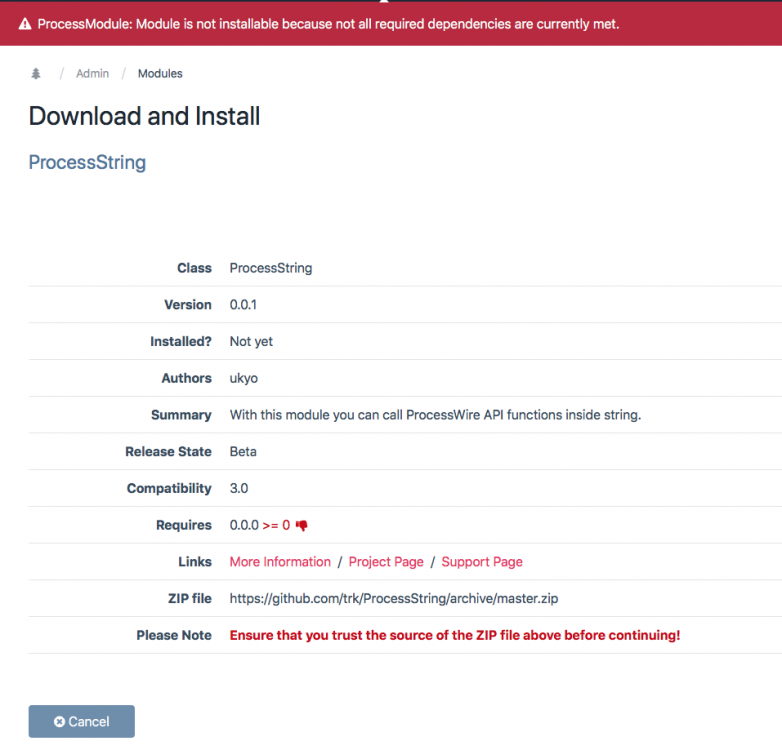Screen dimensions: 782x750
Task: Open the More Information link
Action: (x=280, y=562)
